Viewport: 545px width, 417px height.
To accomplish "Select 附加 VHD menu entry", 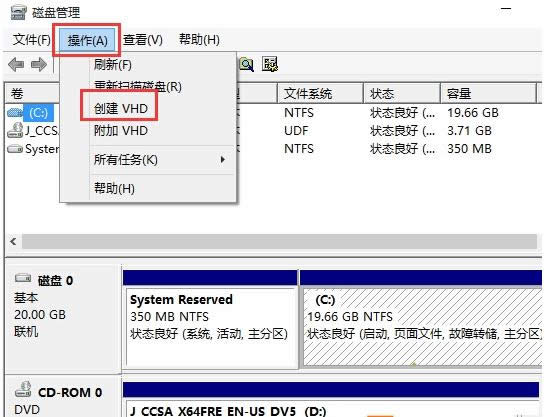I will click(121, 131).
